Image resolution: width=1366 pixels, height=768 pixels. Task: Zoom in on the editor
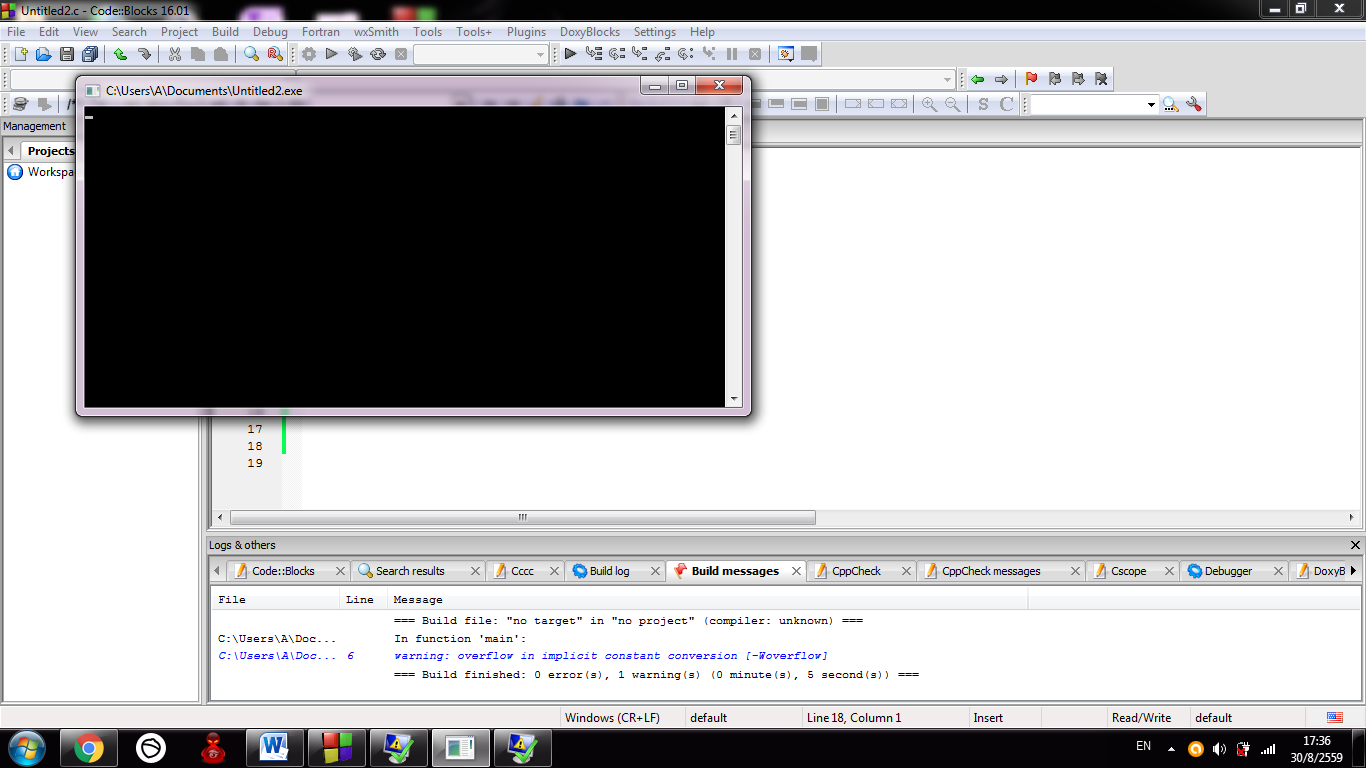click(x=930, y=104)
